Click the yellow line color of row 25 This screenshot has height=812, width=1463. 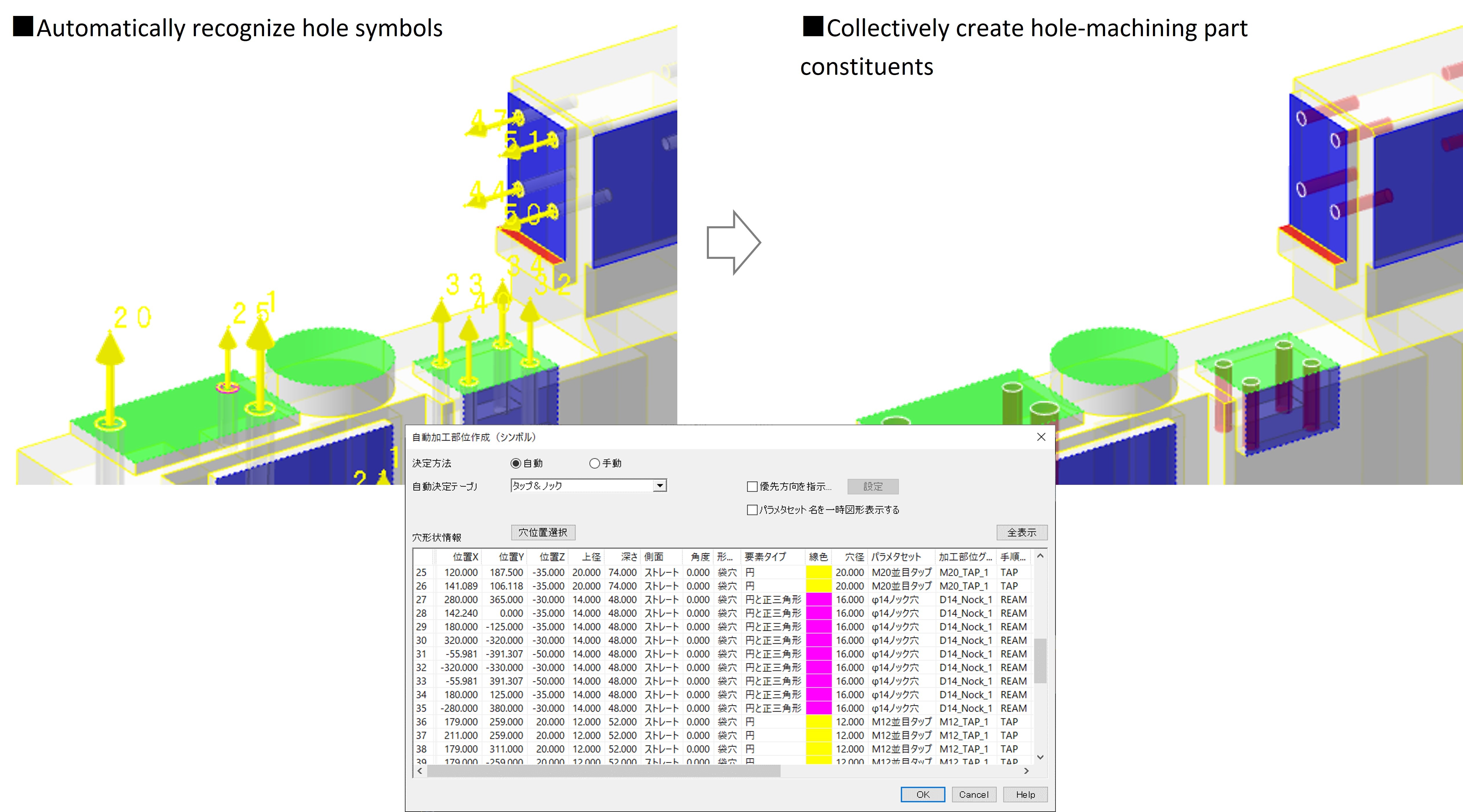[818, 572]
